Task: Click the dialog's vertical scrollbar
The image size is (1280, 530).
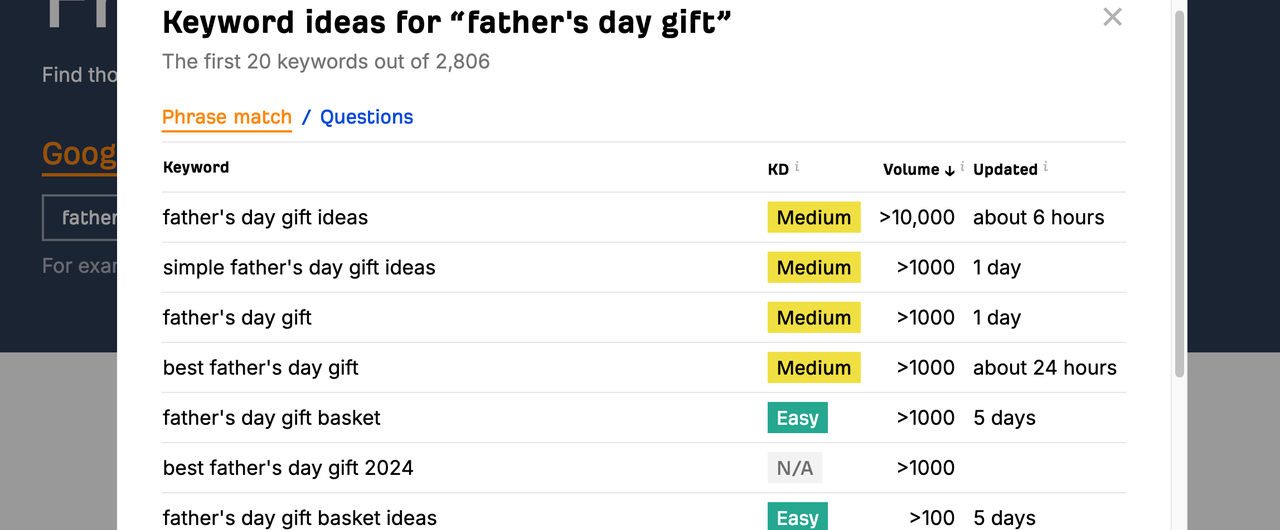Action: coord(1179,200)
